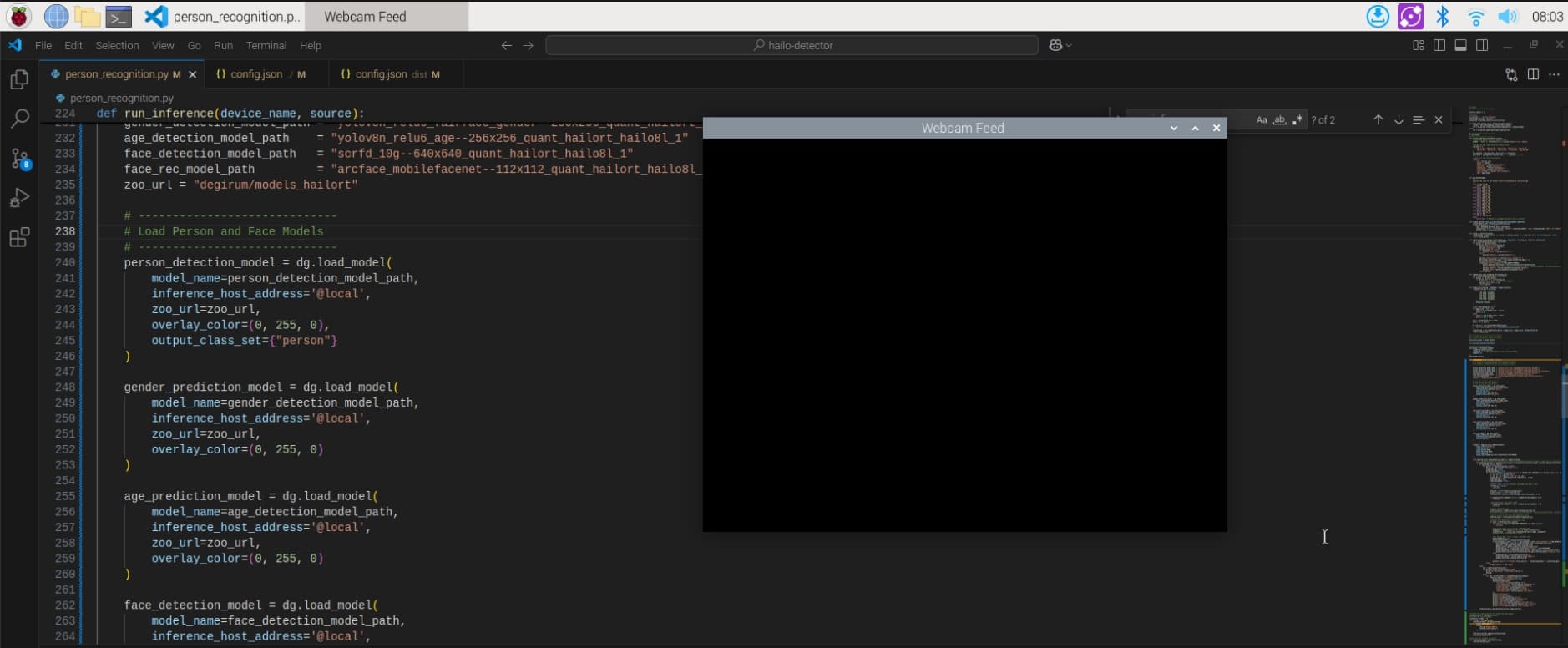Open Run and Debug view
The image size is (1568, 648).
point(19,198)
